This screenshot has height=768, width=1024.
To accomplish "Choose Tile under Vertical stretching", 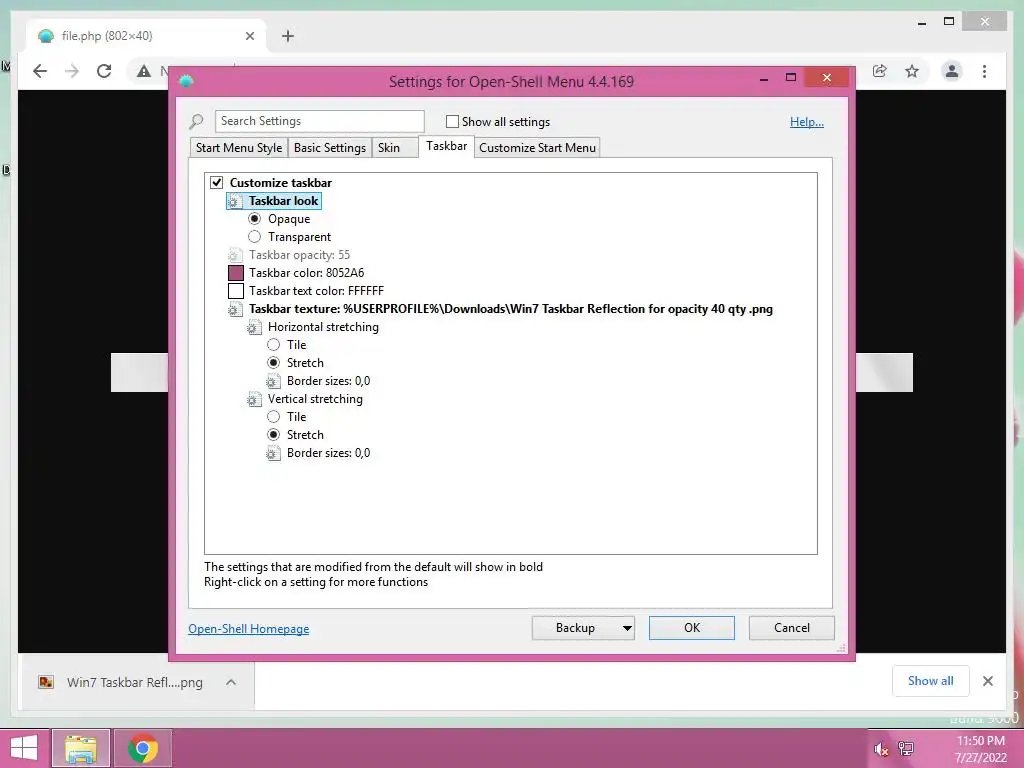I will tap(274, 417).
